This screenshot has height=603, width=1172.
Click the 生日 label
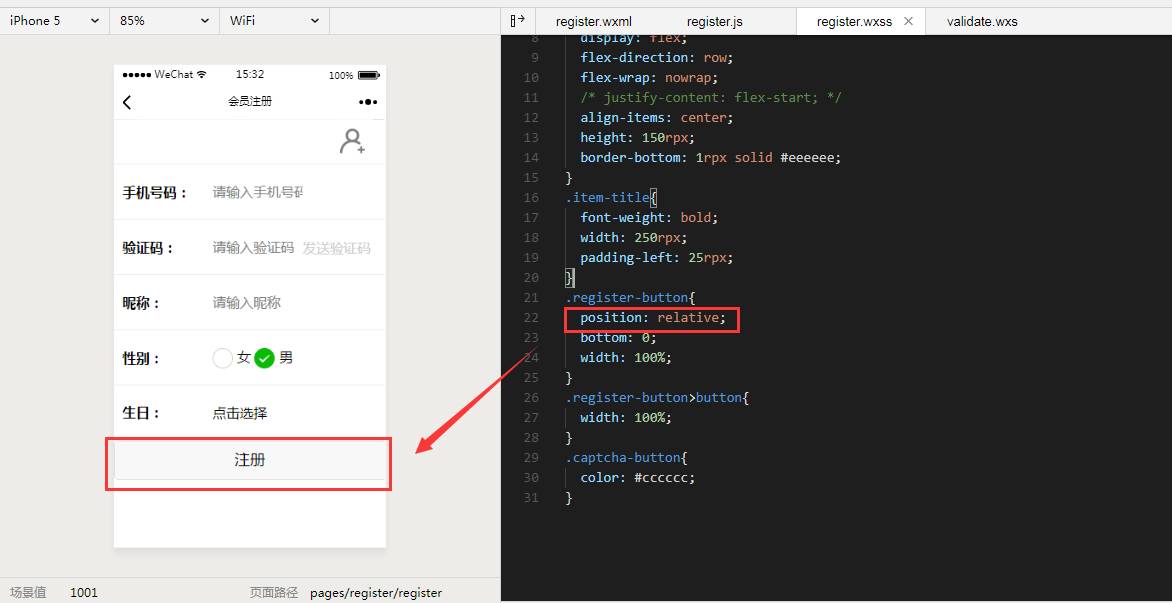(x=142, y=413)
